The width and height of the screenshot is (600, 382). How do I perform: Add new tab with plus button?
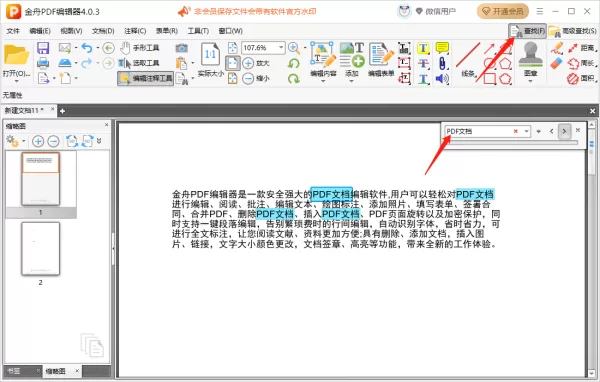tap(62, 111)
